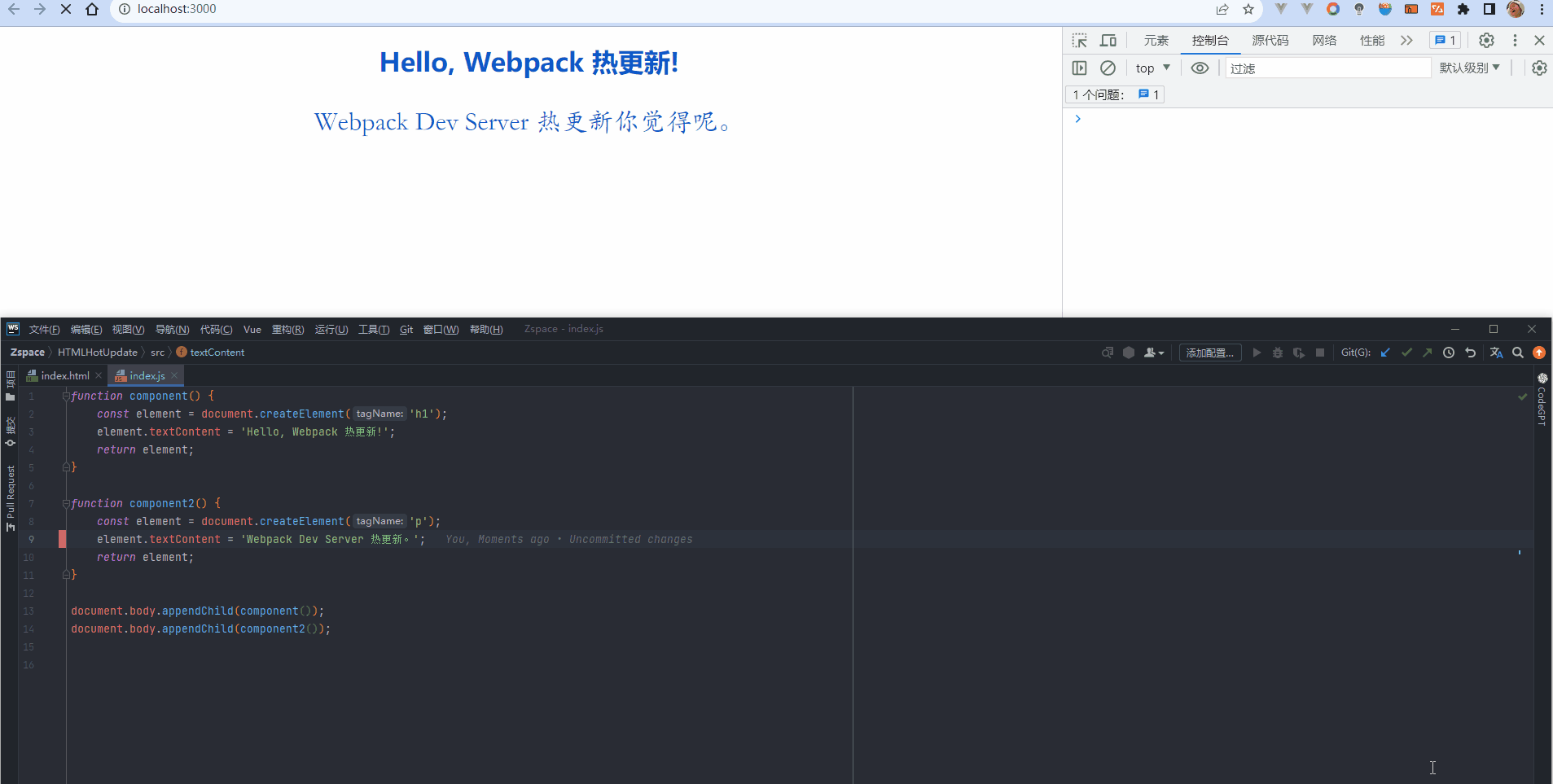Click the console prompt chevron
Viewport: 1553px width, 784px height.
[x=1077, y=119]
